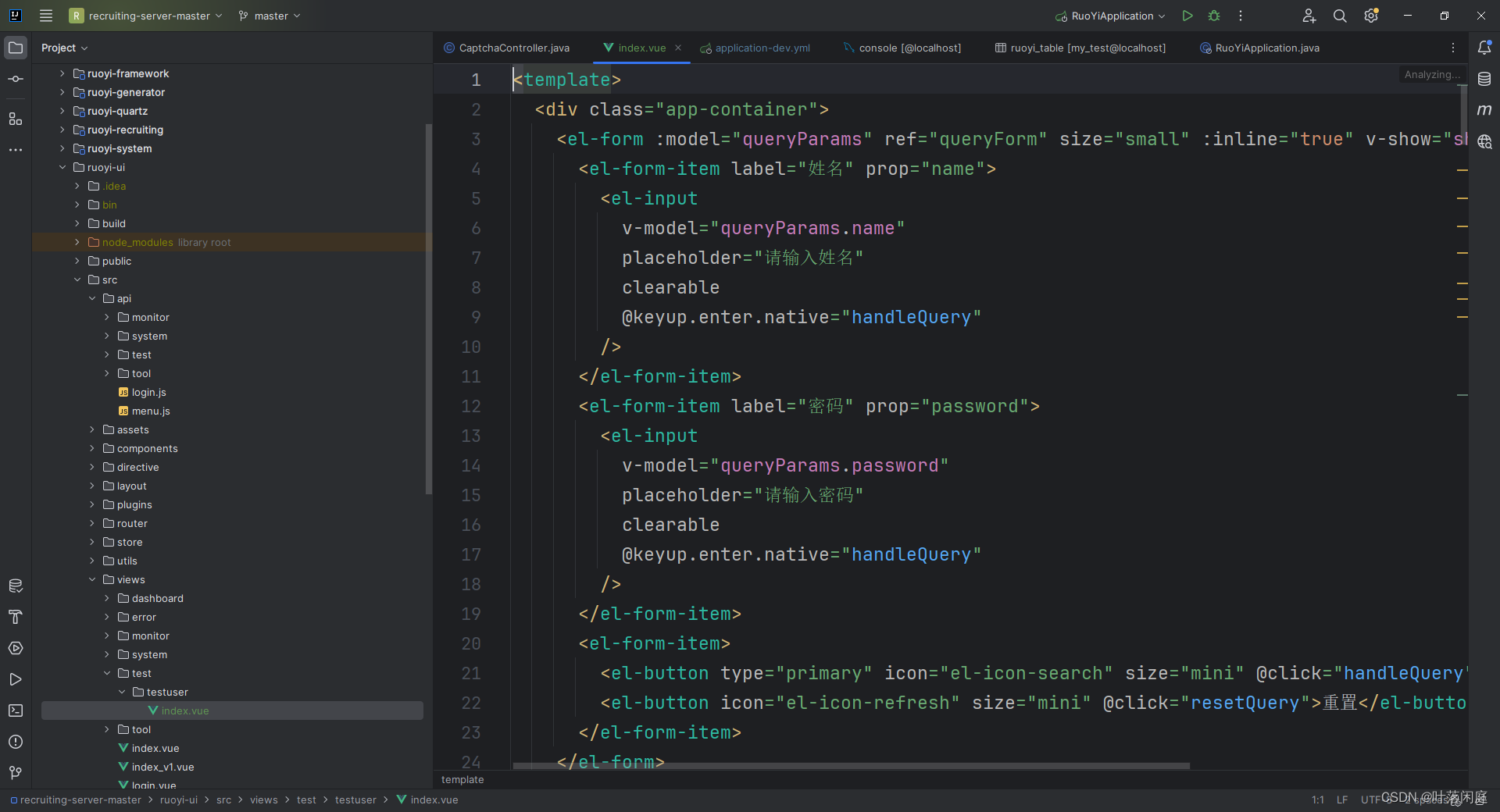1500x812 pixels.
Task: Open the Commit tool window icon
Action: point(16,79)
